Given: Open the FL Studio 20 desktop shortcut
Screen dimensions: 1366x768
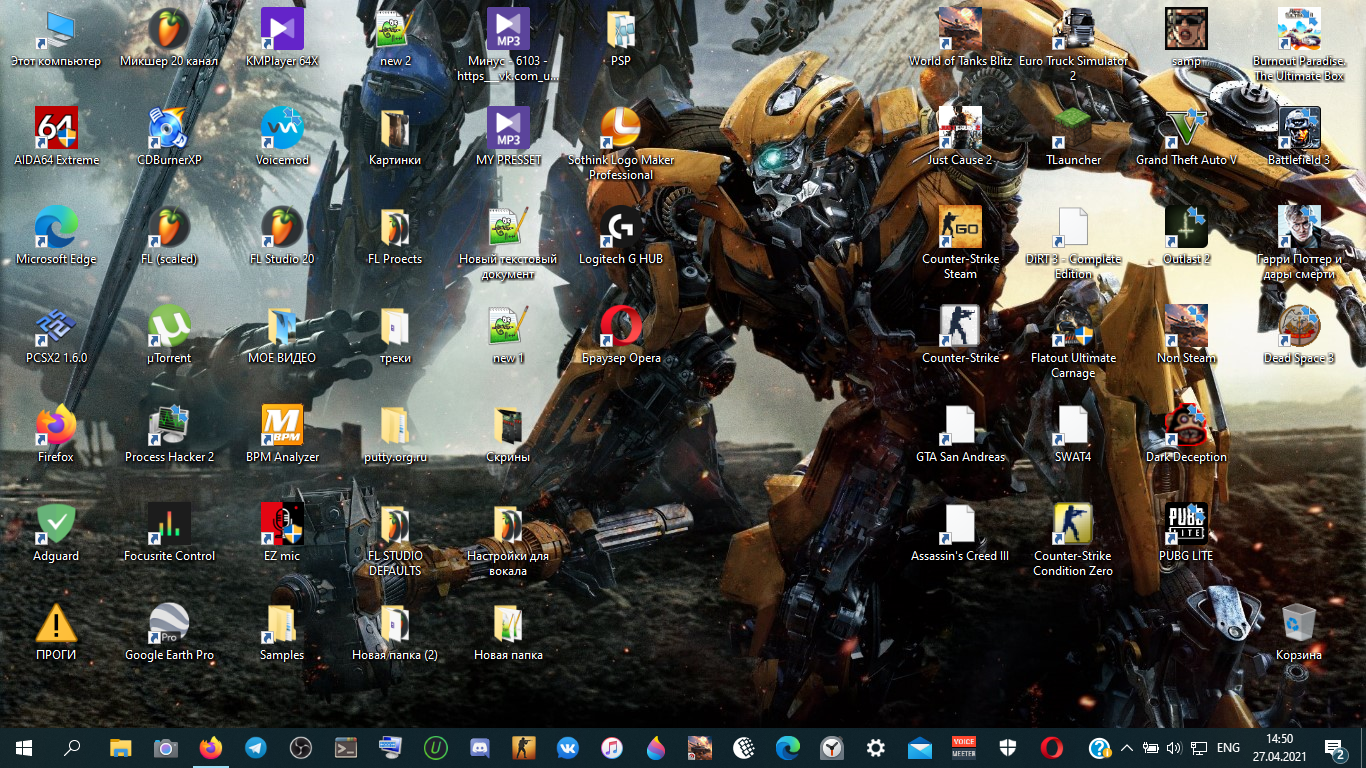Looking at the screenshot, I should click(x=281, y=229).
